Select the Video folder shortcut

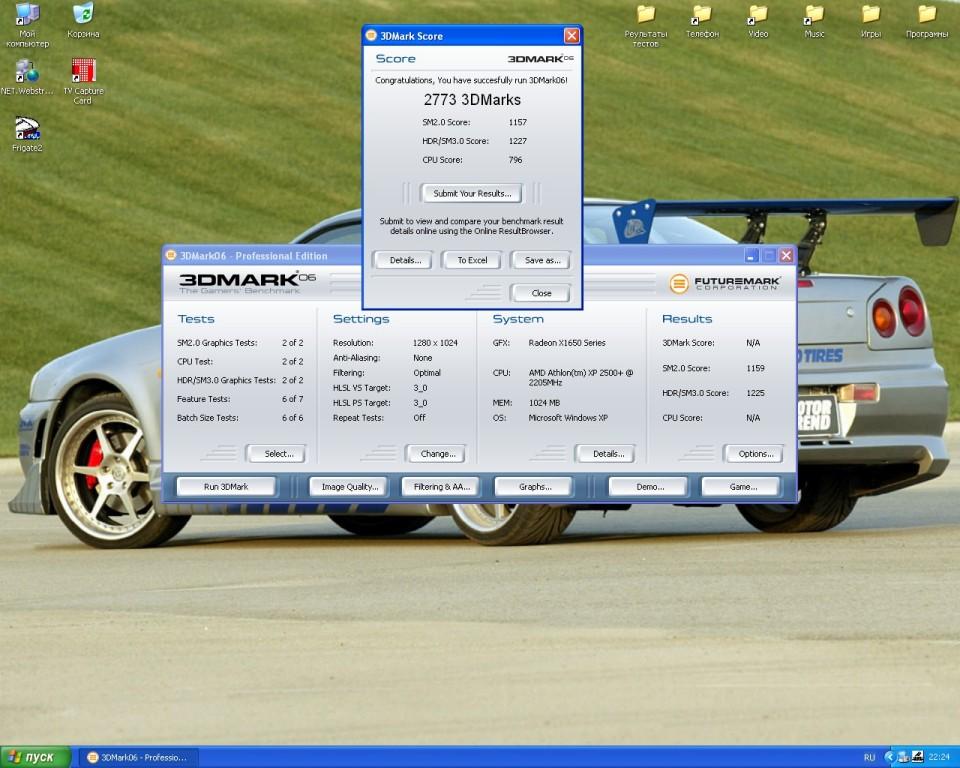758,20
